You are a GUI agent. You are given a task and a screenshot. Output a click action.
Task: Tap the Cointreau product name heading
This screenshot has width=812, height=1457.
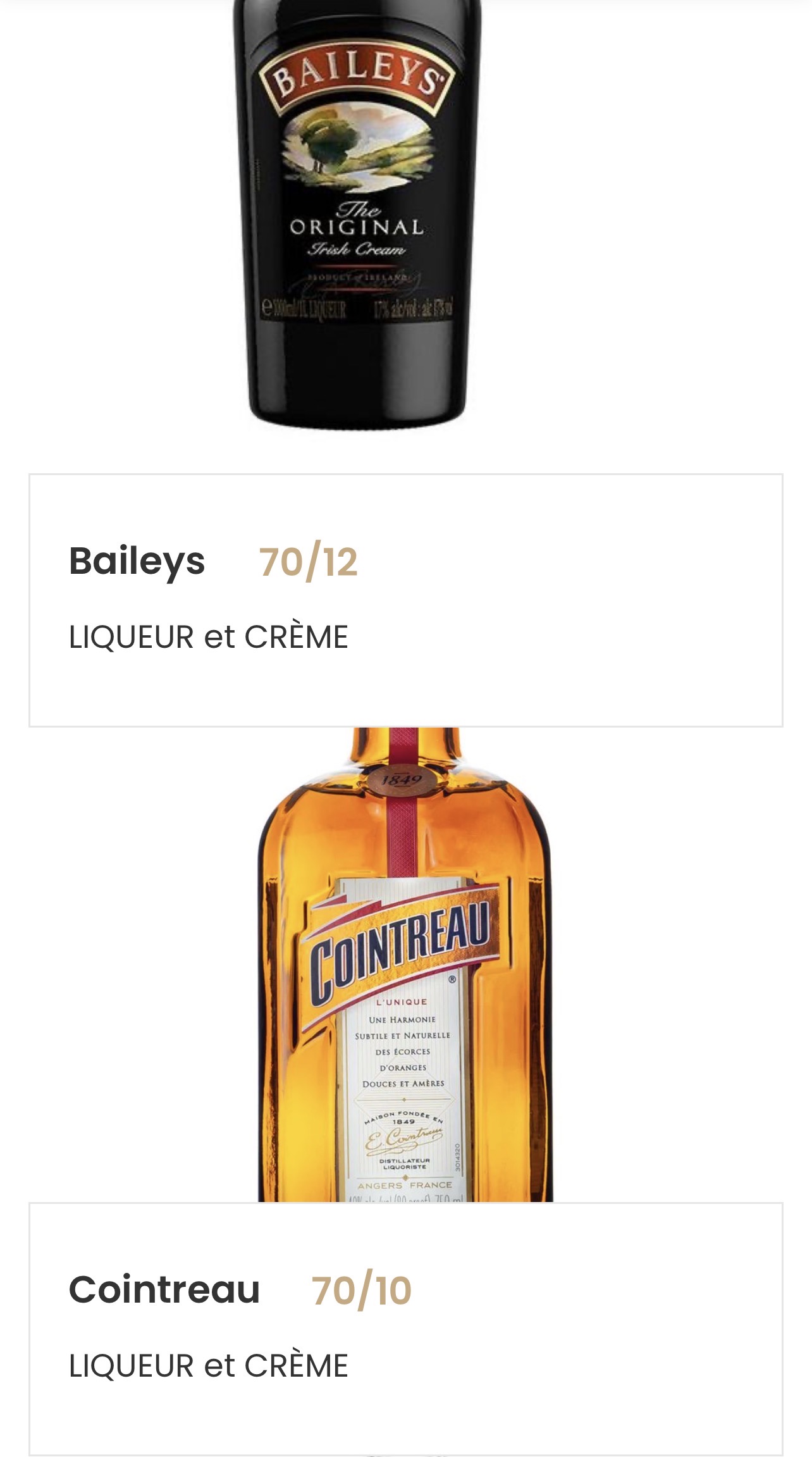pos(164,1290)
